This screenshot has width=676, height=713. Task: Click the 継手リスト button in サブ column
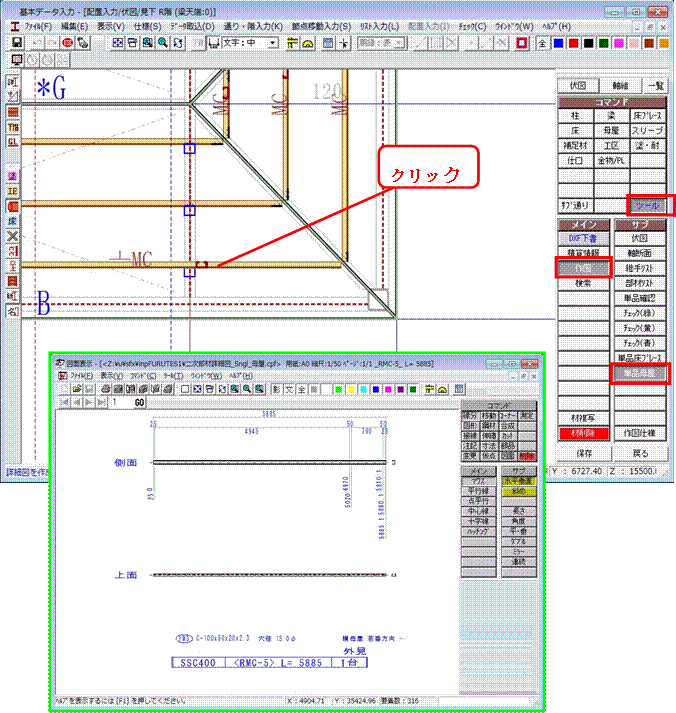click(640, 268)
